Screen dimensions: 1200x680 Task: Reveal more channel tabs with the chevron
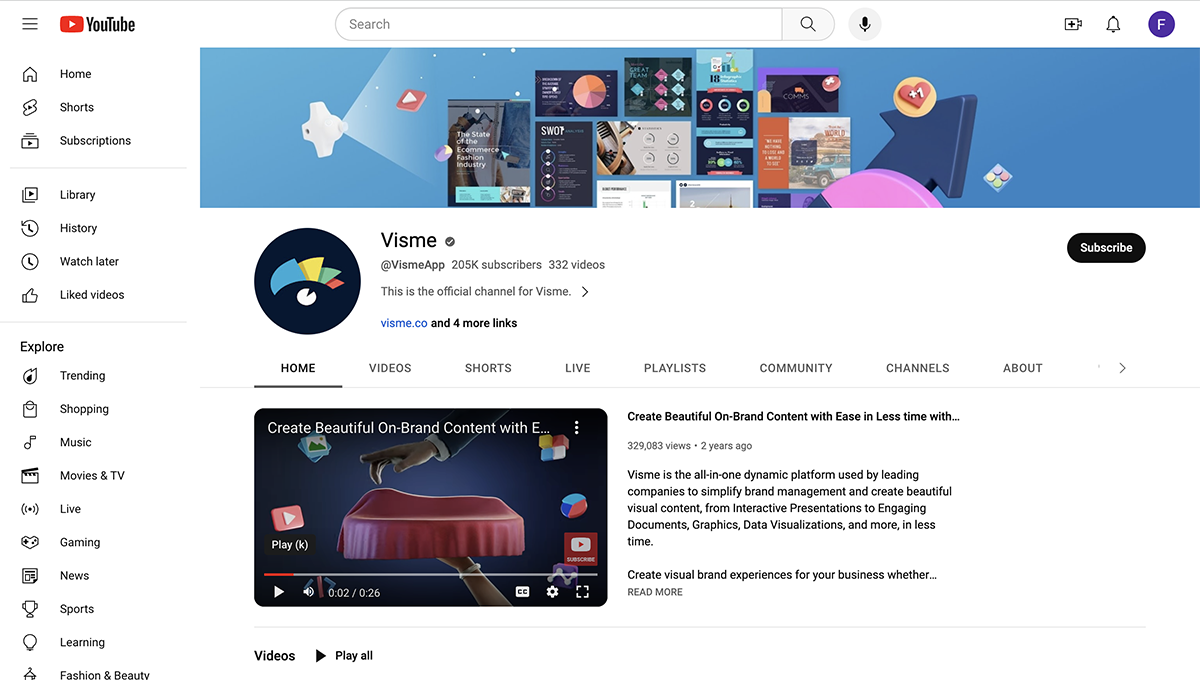click(x=1122, y=367)
